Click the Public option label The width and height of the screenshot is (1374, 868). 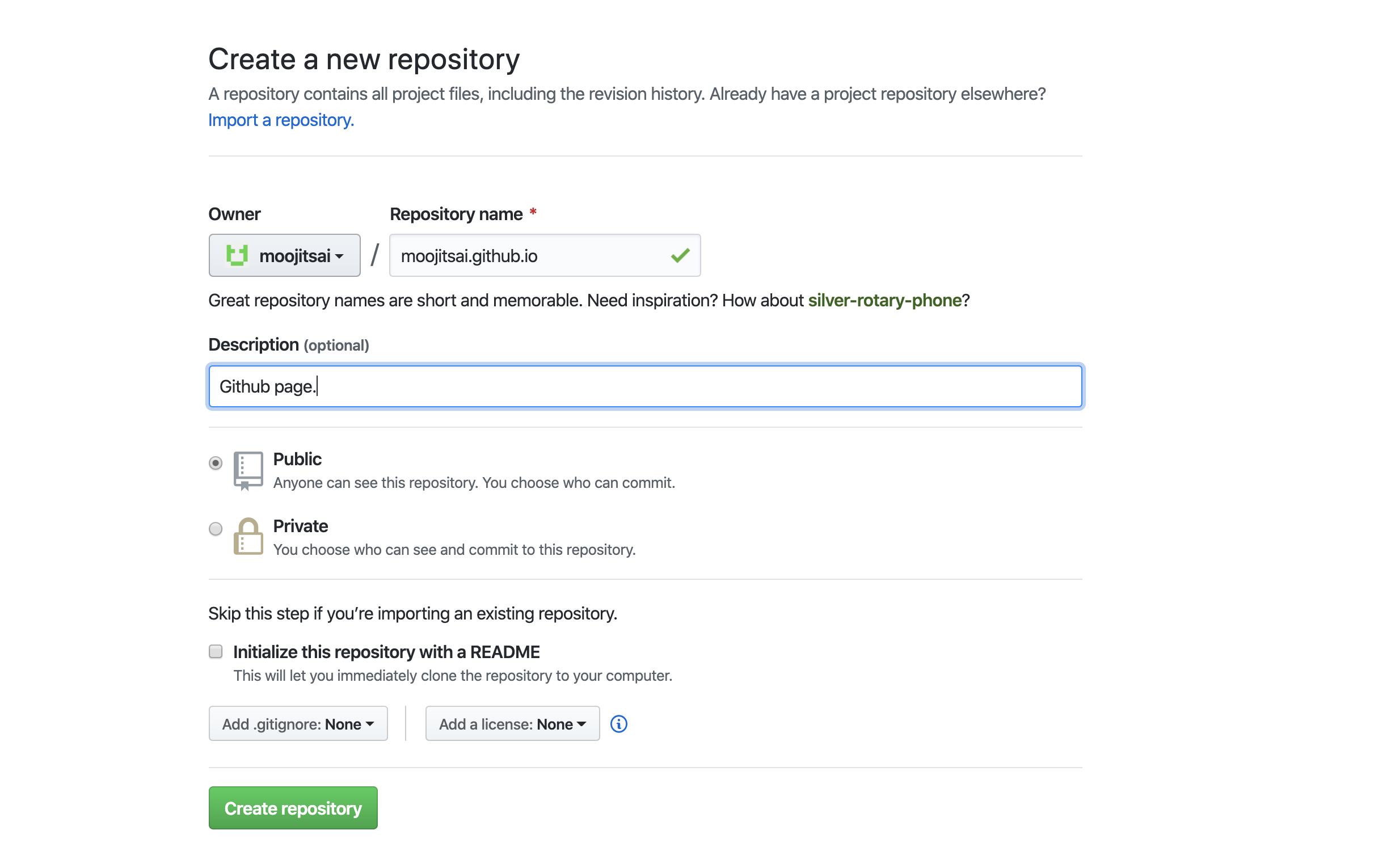(297, 459)
